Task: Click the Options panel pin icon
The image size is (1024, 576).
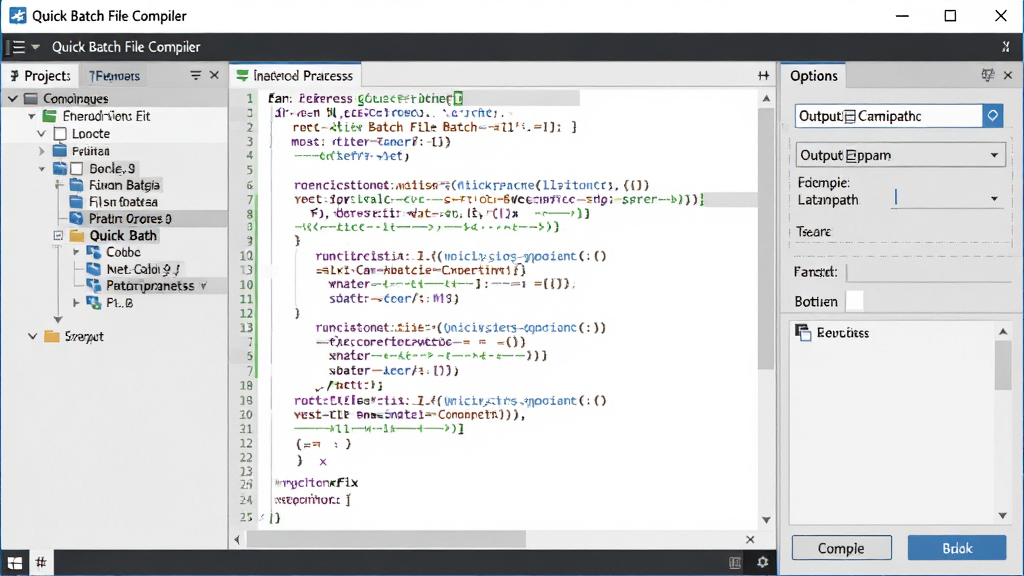Action: (x=987, y=76)
